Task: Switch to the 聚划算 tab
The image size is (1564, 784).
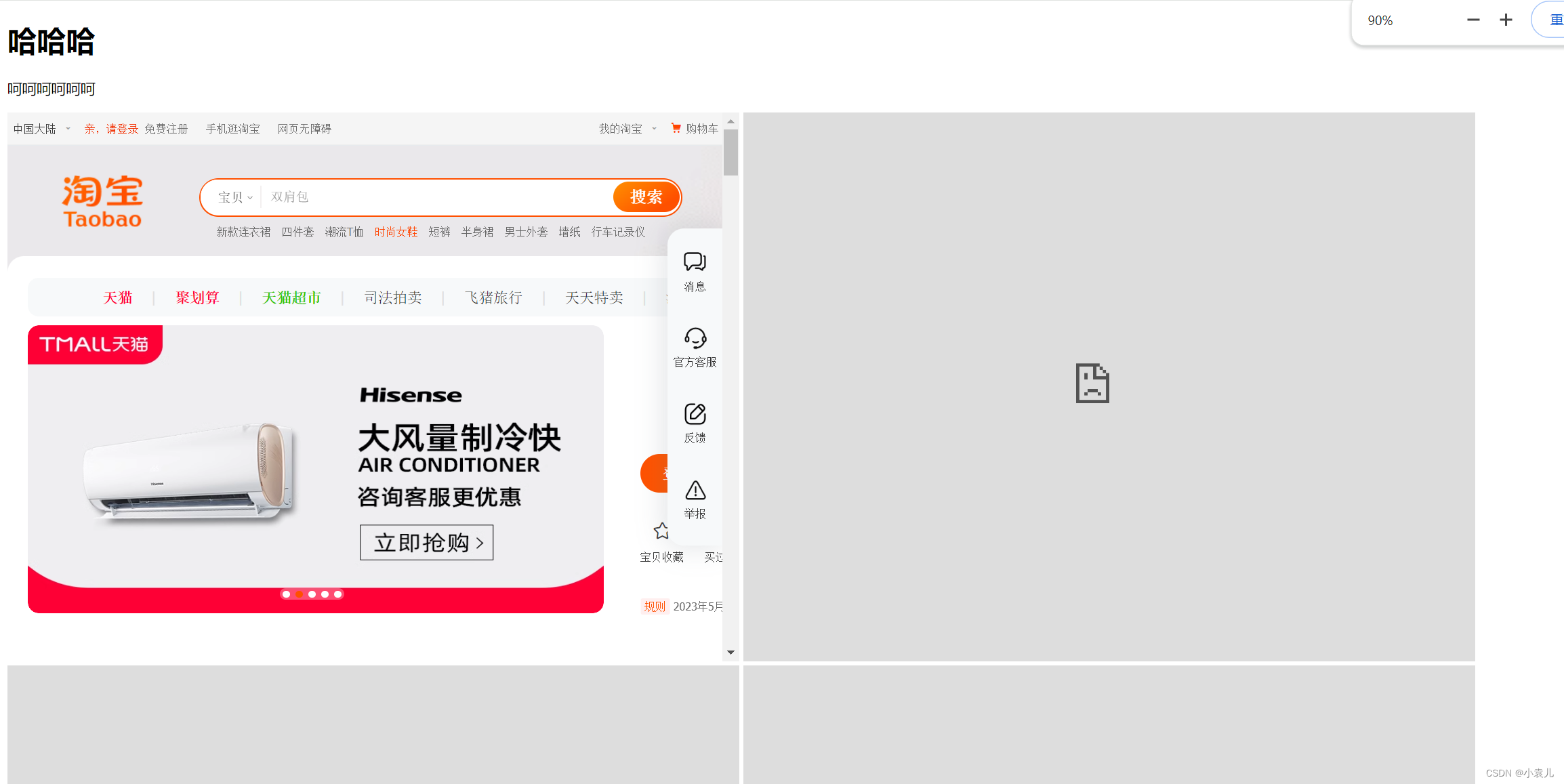Action: pos(197,297)
